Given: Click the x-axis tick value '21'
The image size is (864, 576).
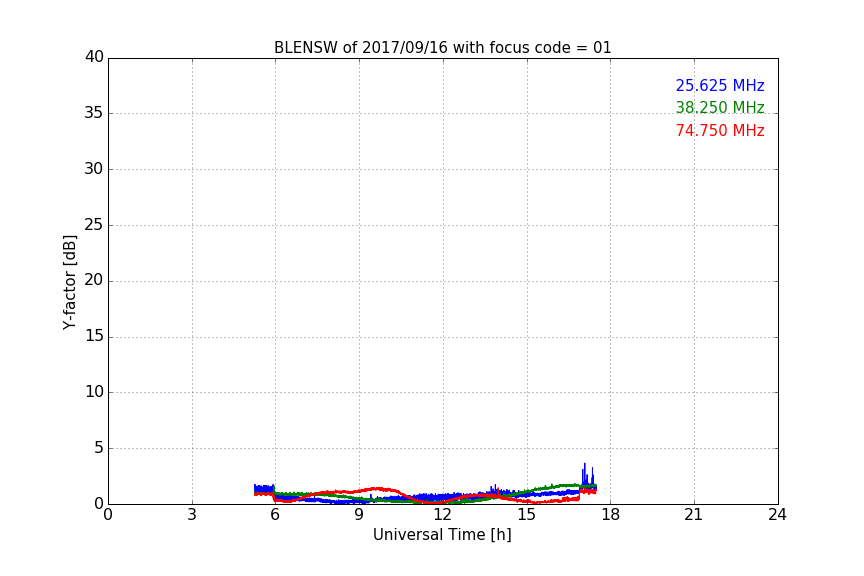Looking at the screenshot, I should point(694,515).
